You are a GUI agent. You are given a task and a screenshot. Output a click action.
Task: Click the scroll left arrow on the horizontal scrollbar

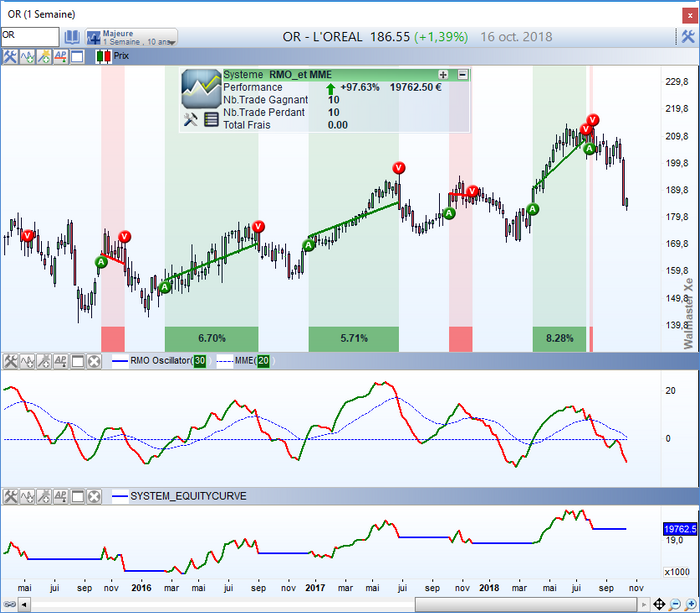click(x=24, y=605)
